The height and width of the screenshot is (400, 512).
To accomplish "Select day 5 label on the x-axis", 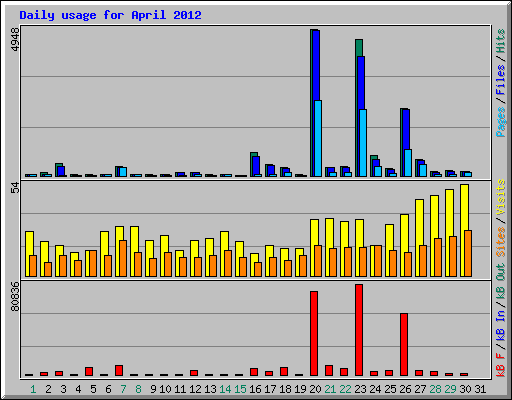I will tap(93, 389).
